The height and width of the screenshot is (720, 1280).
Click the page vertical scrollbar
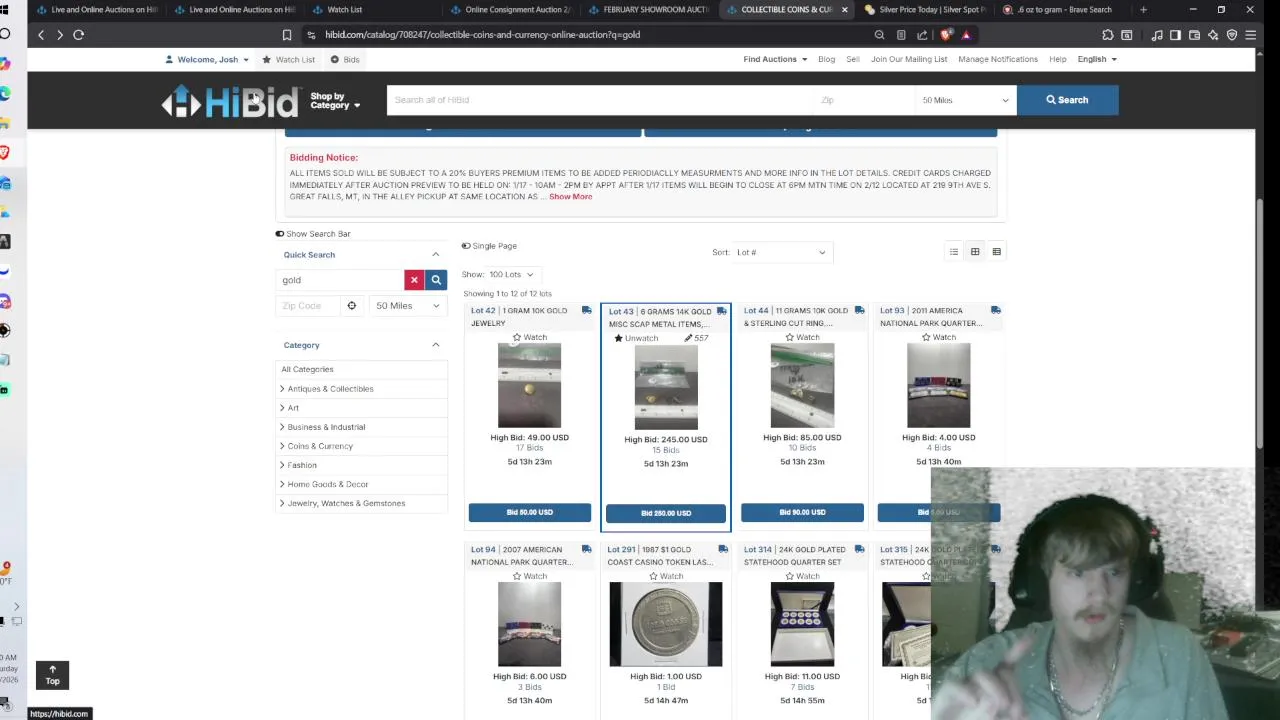pos(1259,322)
